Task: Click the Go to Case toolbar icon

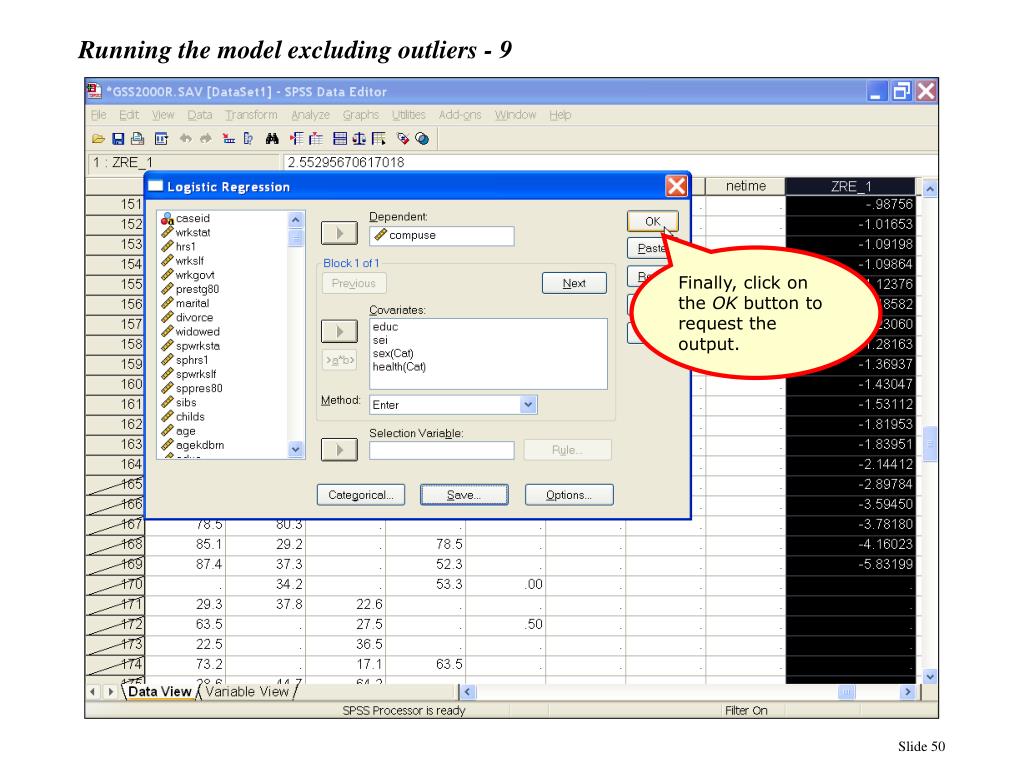Action: point(229,138)
